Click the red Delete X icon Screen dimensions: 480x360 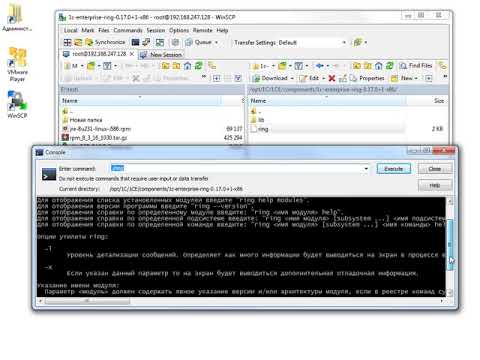[x=332, y=78]
